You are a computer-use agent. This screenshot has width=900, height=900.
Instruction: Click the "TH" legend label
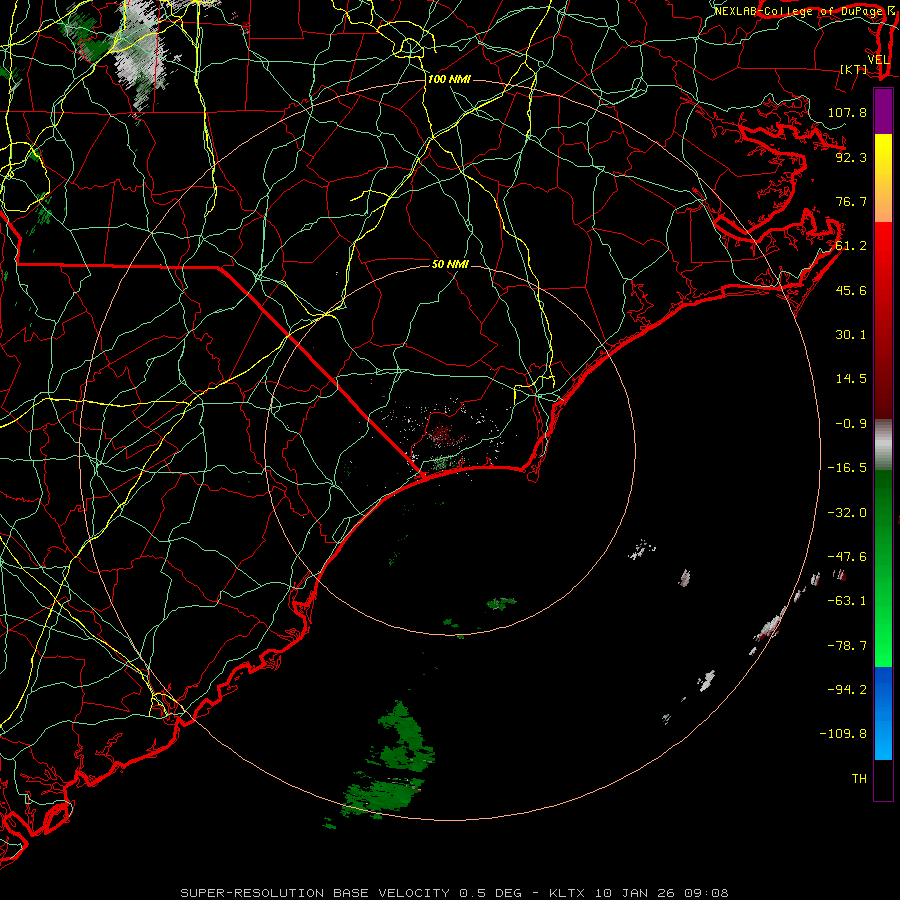[859, 778]
